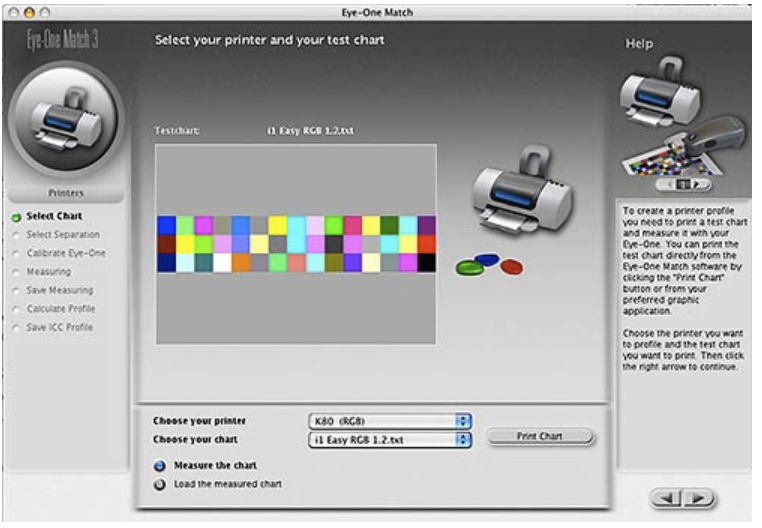
Task: Click the Select Separation step
Action: point(63,235)
